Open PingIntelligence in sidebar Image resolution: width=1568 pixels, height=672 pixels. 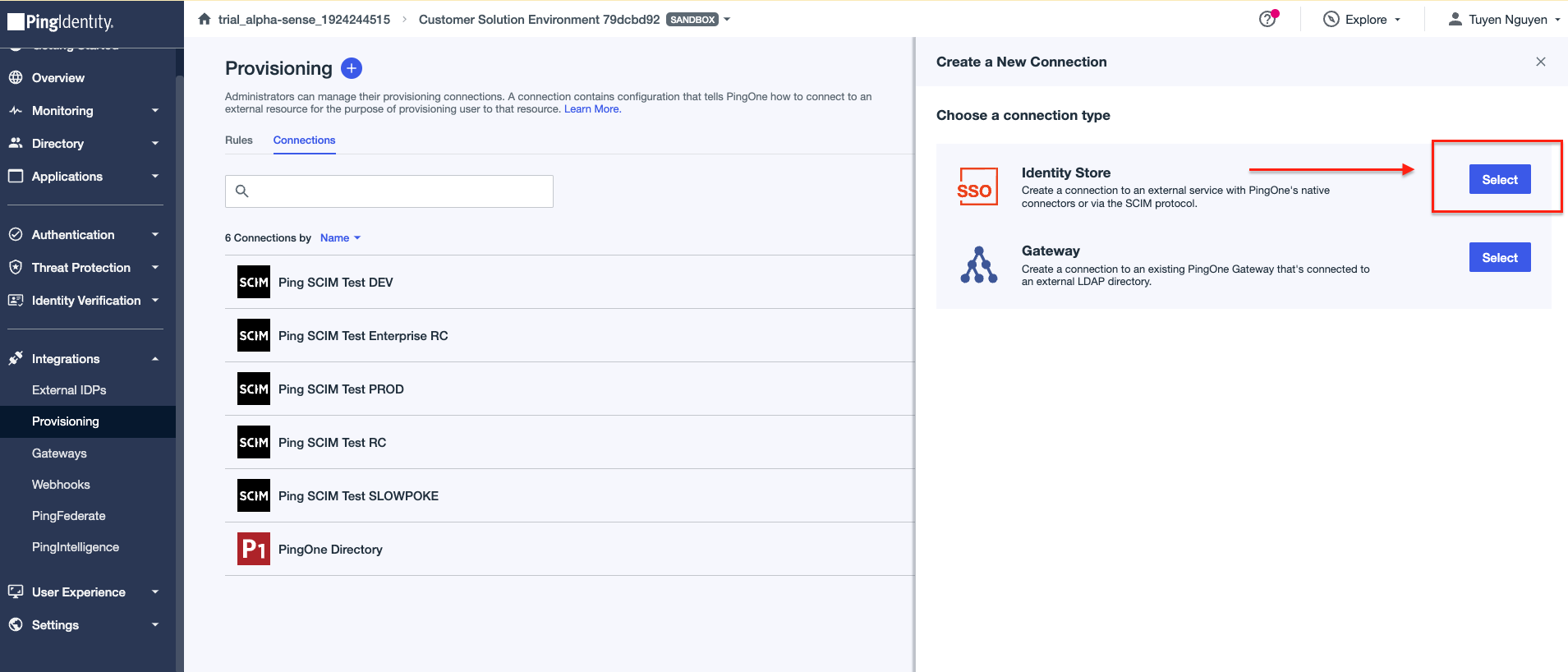[76, 547]
